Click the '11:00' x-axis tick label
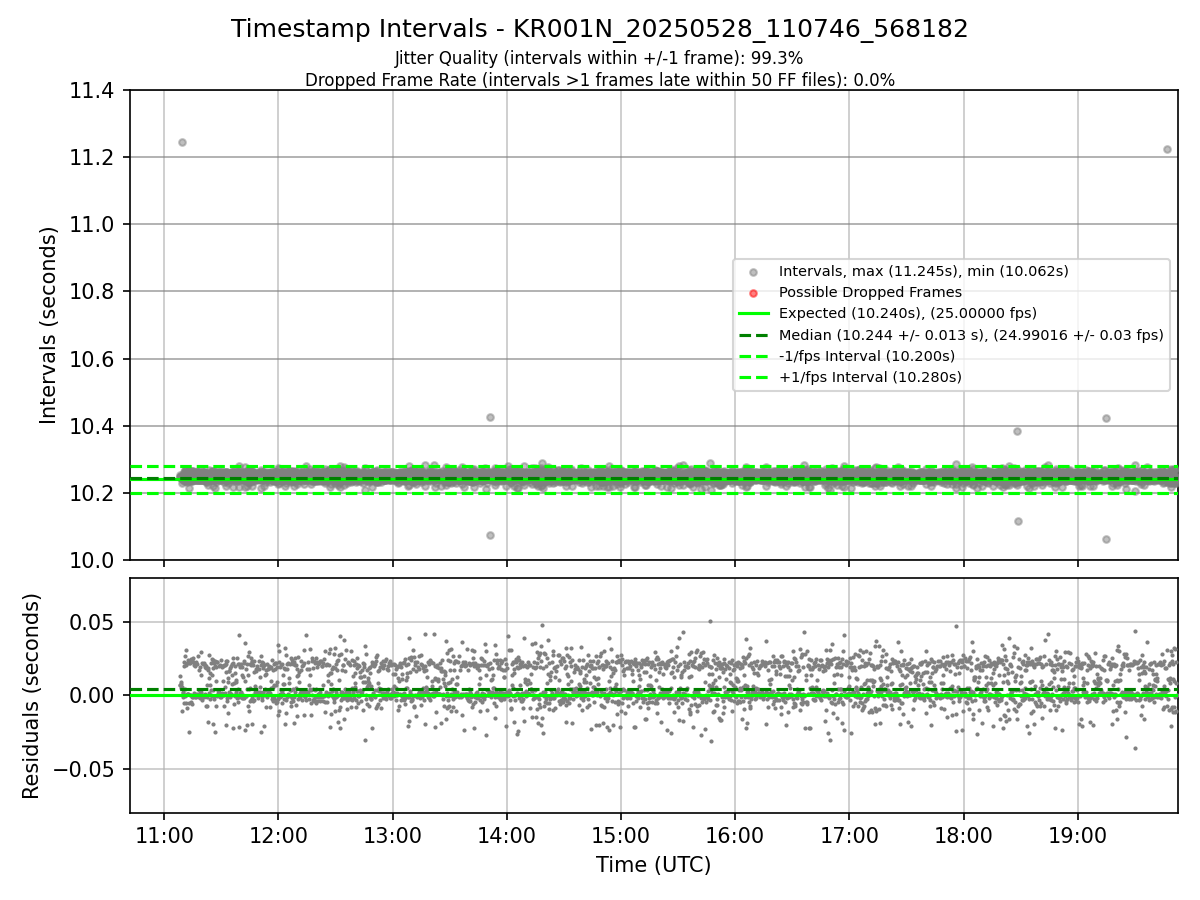Viewport: 1200px width, 900px height. tap(164, 834)
